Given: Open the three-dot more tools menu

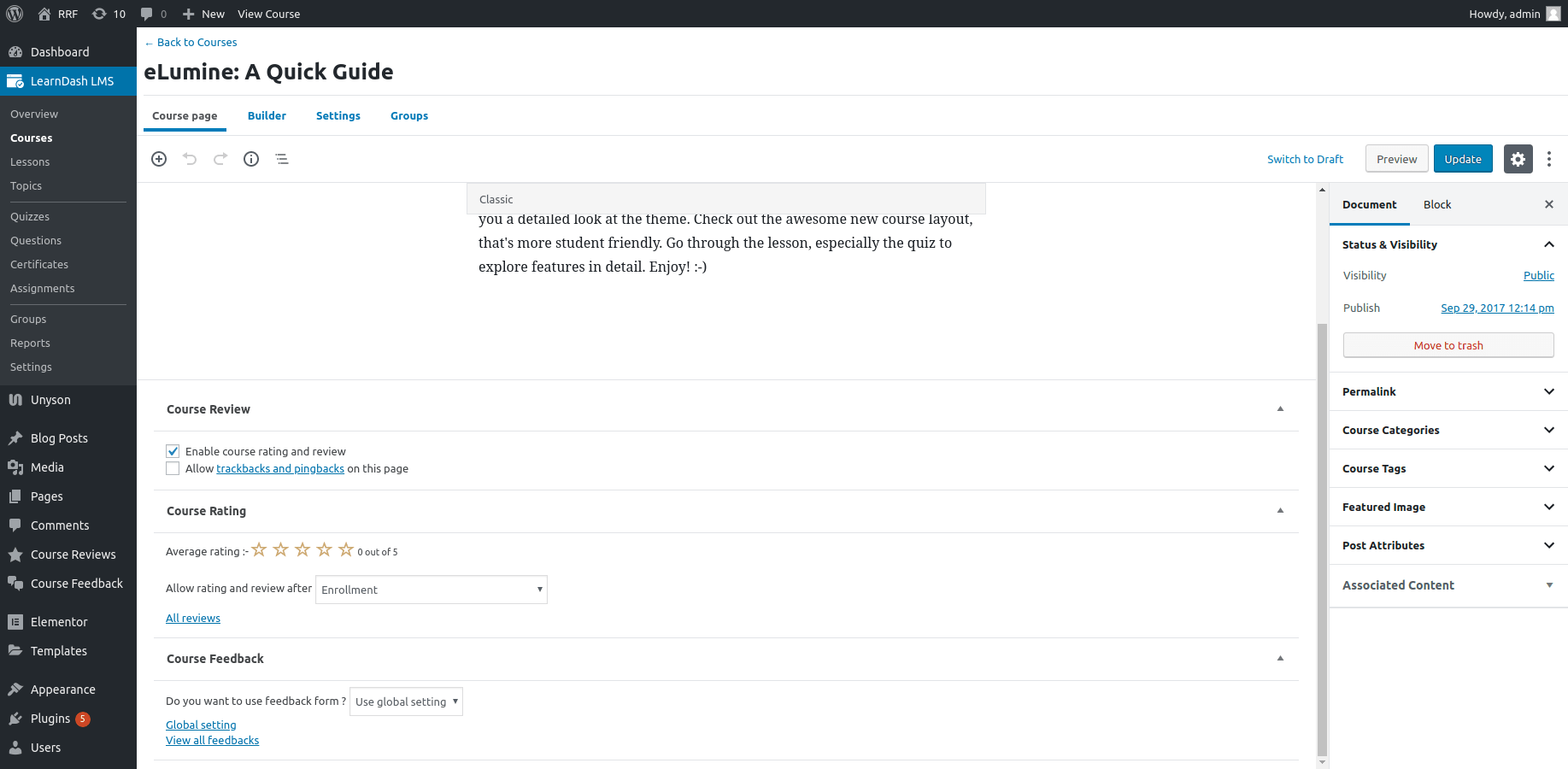Looking at the screenshot, I should (1549, 159).
